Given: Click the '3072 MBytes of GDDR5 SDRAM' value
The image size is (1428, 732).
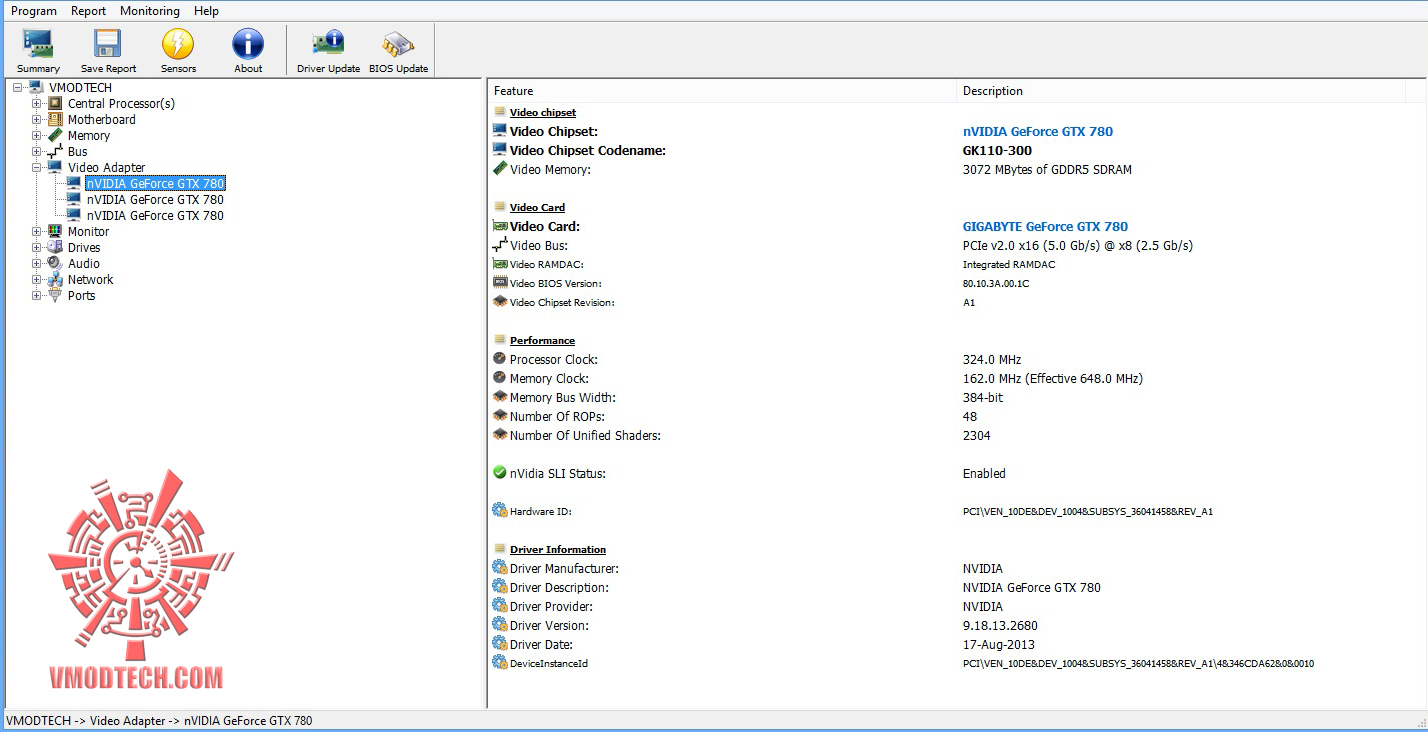Looking at the screenshot, I should [1047, 169].
